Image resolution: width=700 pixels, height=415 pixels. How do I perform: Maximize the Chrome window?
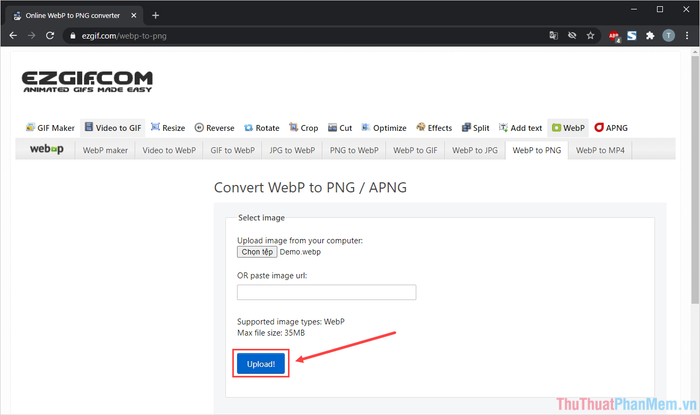tap(660, 9)
